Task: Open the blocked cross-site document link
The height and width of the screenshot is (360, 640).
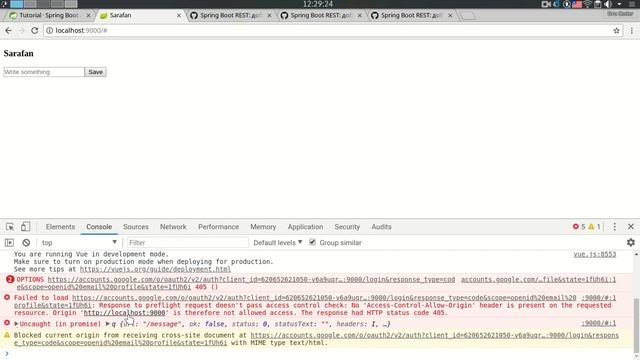Action: (435, 335)
